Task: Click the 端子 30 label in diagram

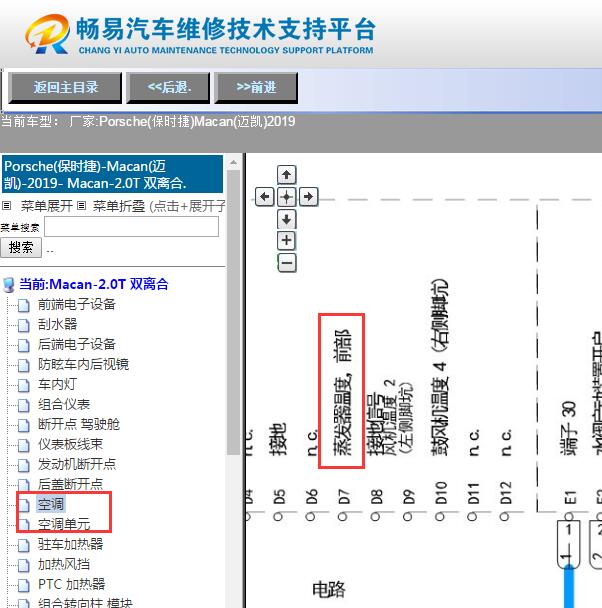Action: pyautogui.click(x=568, y=428)
